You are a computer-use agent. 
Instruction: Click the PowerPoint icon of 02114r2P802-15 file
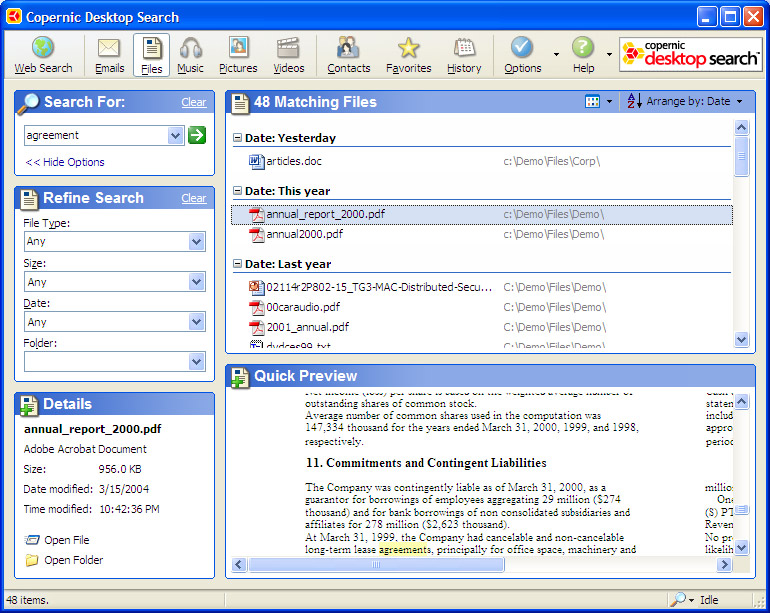256,287
